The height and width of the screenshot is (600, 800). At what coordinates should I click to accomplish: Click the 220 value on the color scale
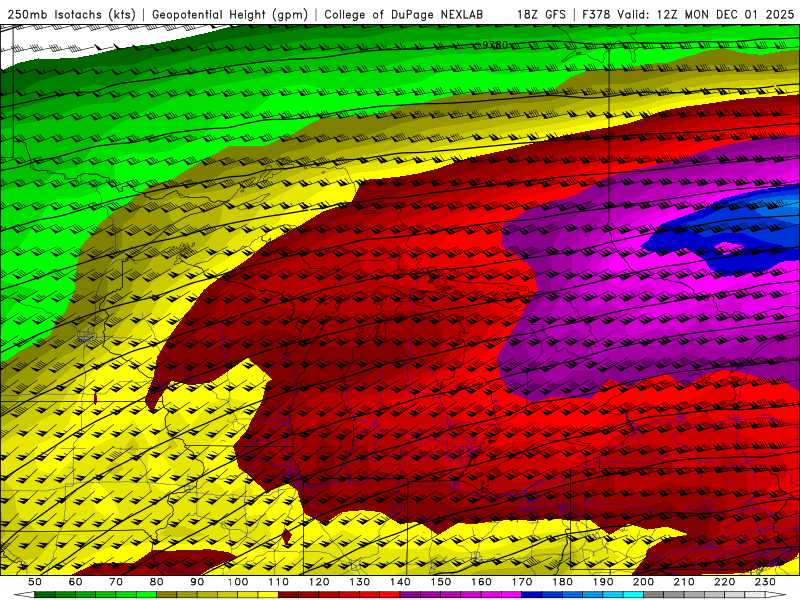click(725, 582)
